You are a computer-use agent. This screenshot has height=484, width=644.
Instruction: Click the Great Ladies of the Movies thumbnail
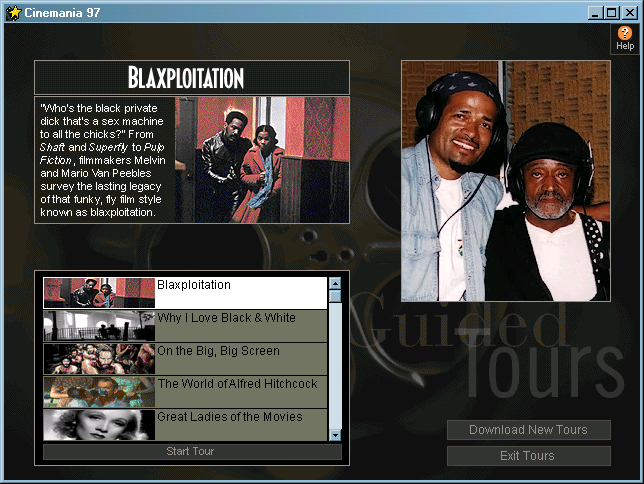point(99,424)
